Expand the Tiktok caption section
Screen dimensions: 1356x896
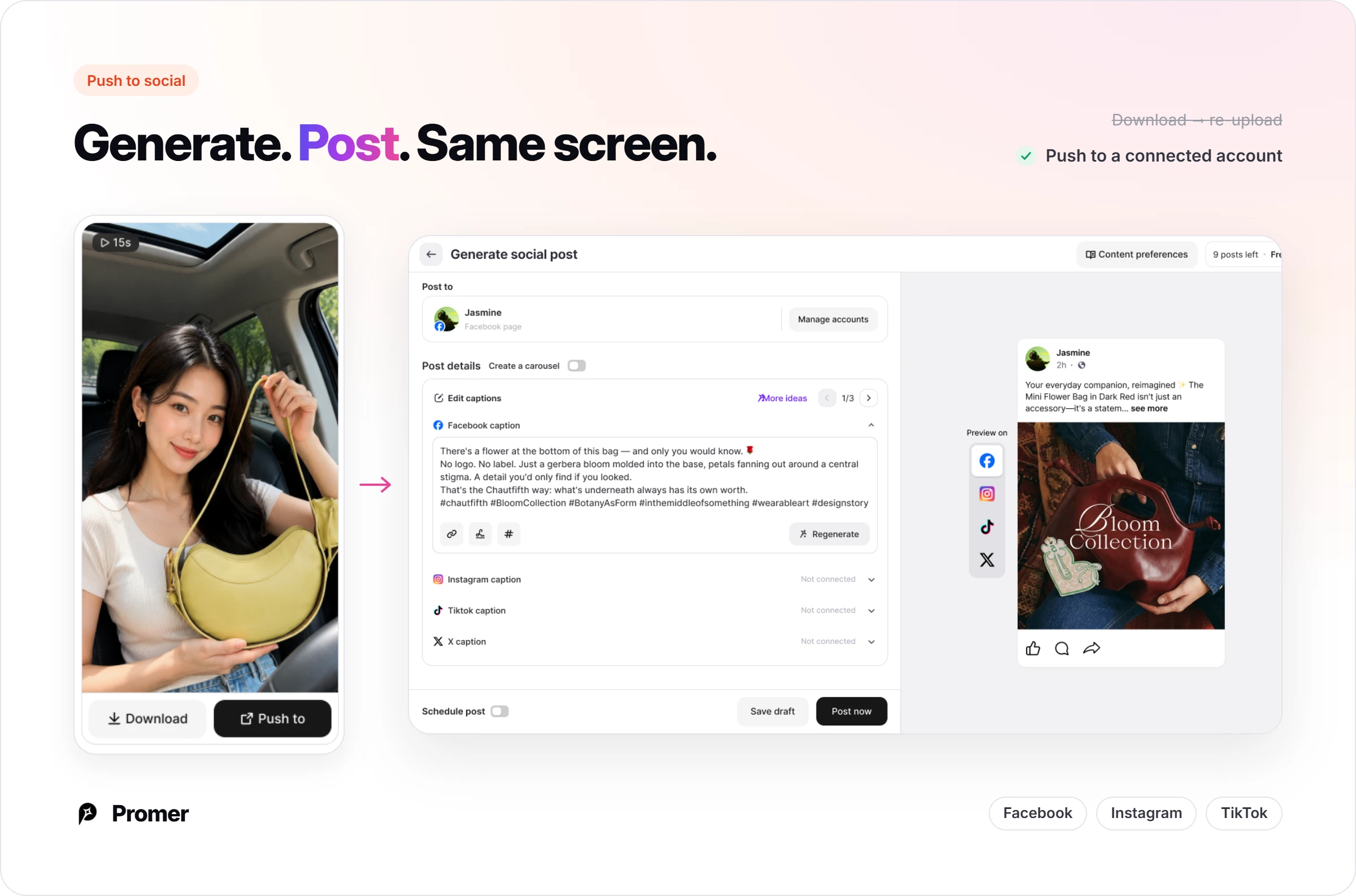pyautogui.click(x=871, y=610)
